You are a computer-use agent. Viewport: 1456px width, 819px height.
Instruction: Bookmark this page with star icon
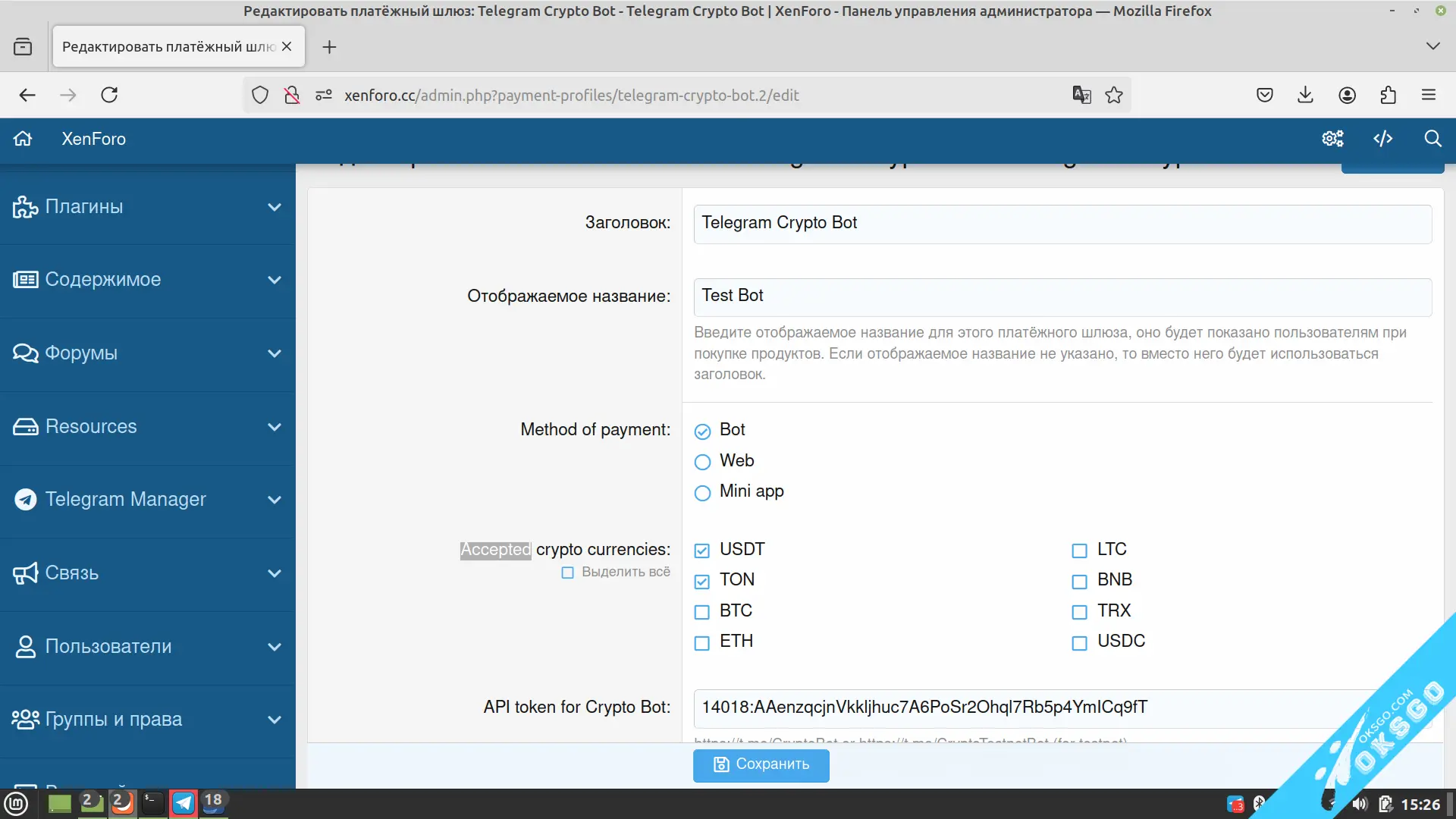1114,95
